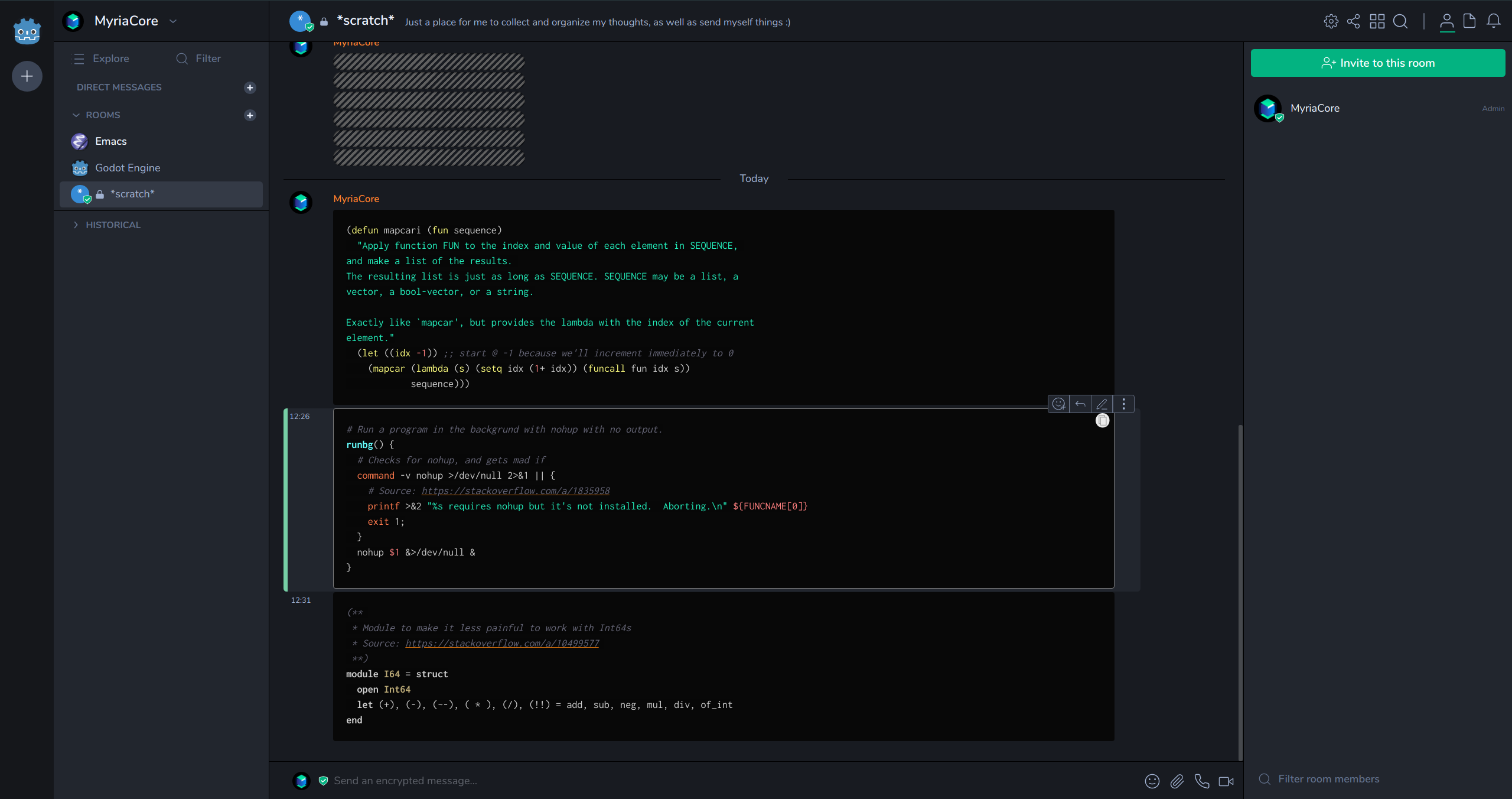This screenshot has height=799, width=1512.
Task: Open the stackoverflow link in the I64 message
Action: pos(501,643)
